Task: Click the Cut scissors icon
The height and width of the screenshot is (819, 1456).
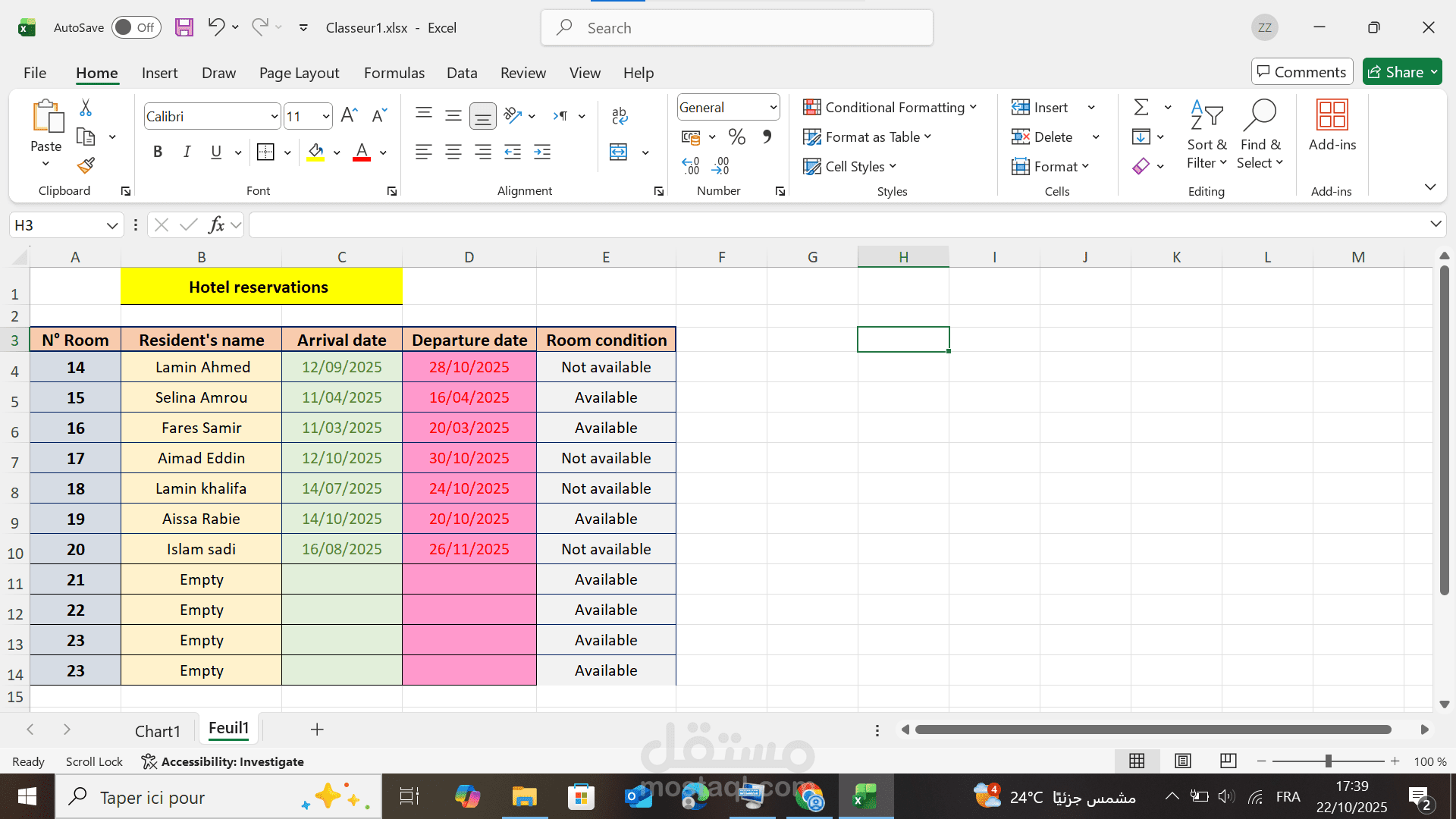Action: (86, 108)
